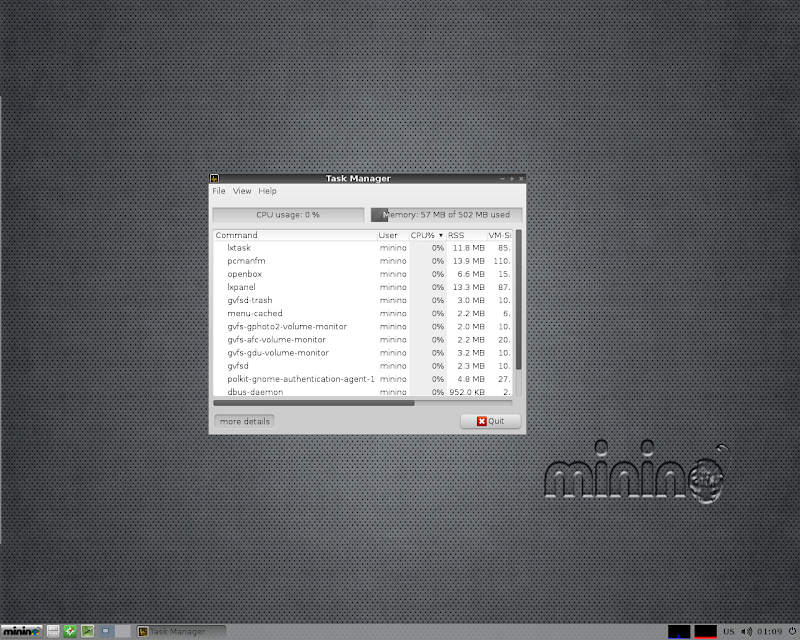Image resolution: width=800 pixels, height=640 pixels.
Task: Click the horizontal scrollbar of process list
Action: 314,403
